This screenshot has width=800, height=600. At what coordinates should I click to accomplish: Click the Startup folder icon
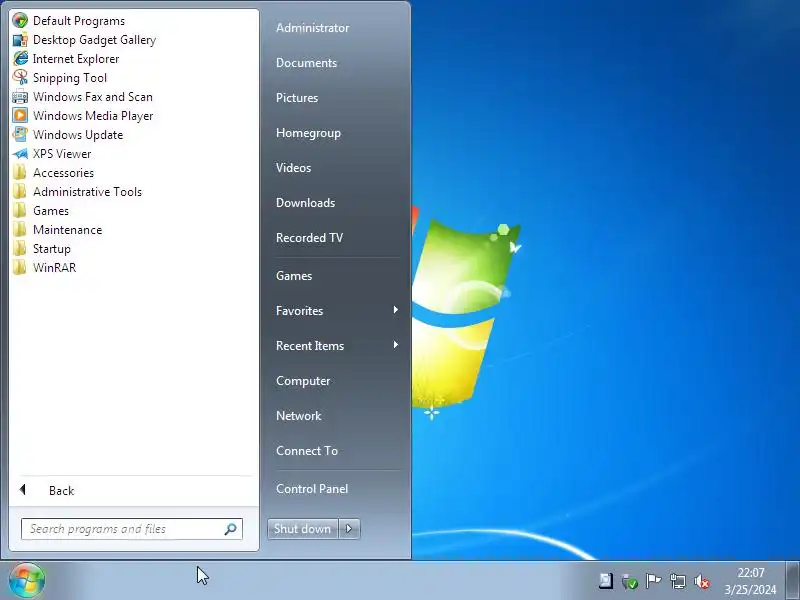[x=20, y=248]
